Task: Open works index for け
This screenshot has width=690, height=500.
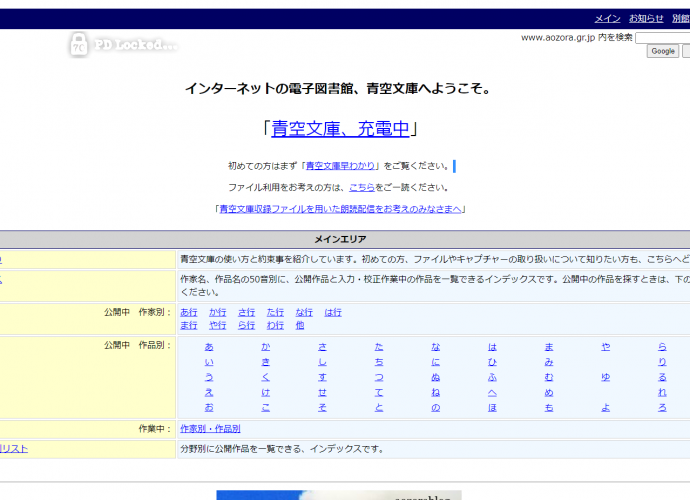Action: 266,393
